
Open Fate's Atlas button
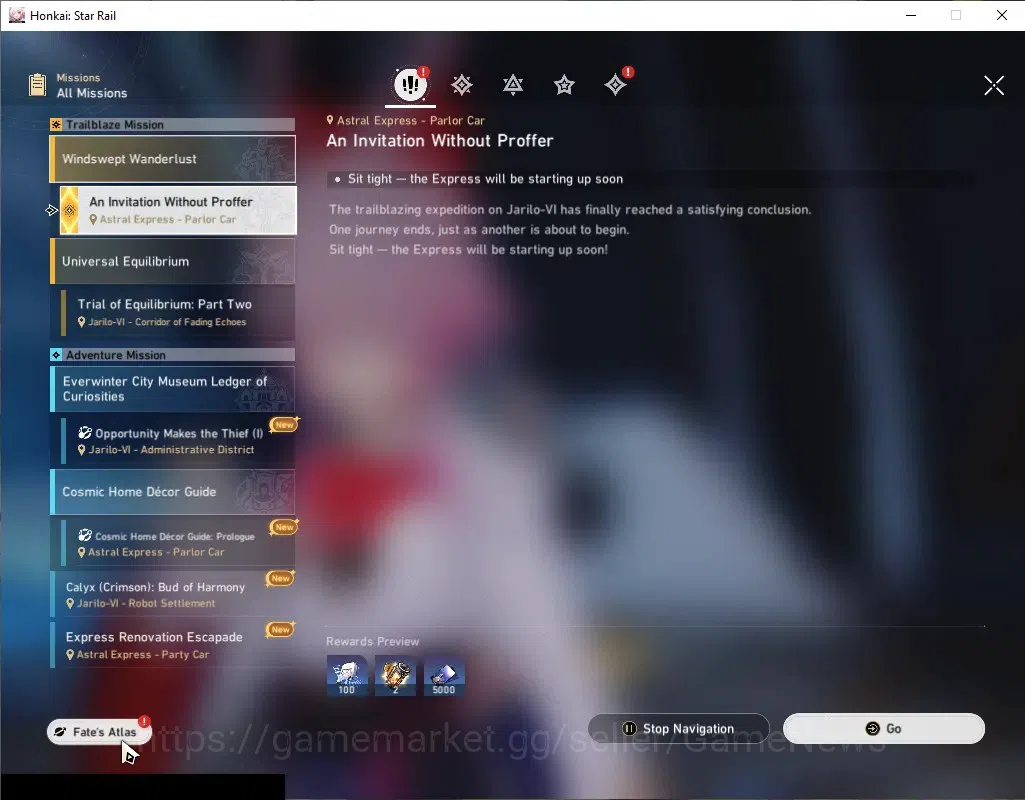click(x=99, y=731)
